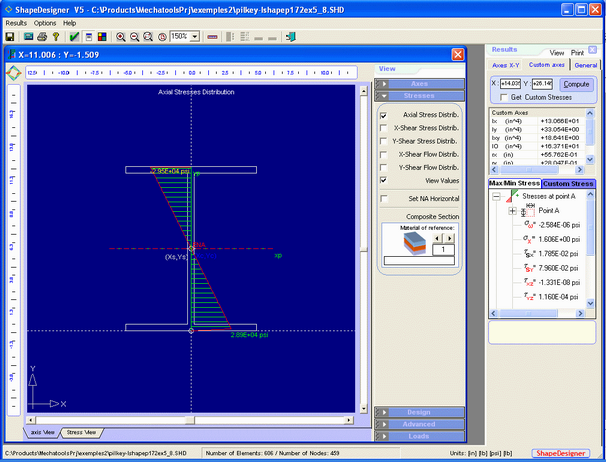Click the report page toolbar icon
Viewport: 606px width, 462px height.
pos(89,37)
